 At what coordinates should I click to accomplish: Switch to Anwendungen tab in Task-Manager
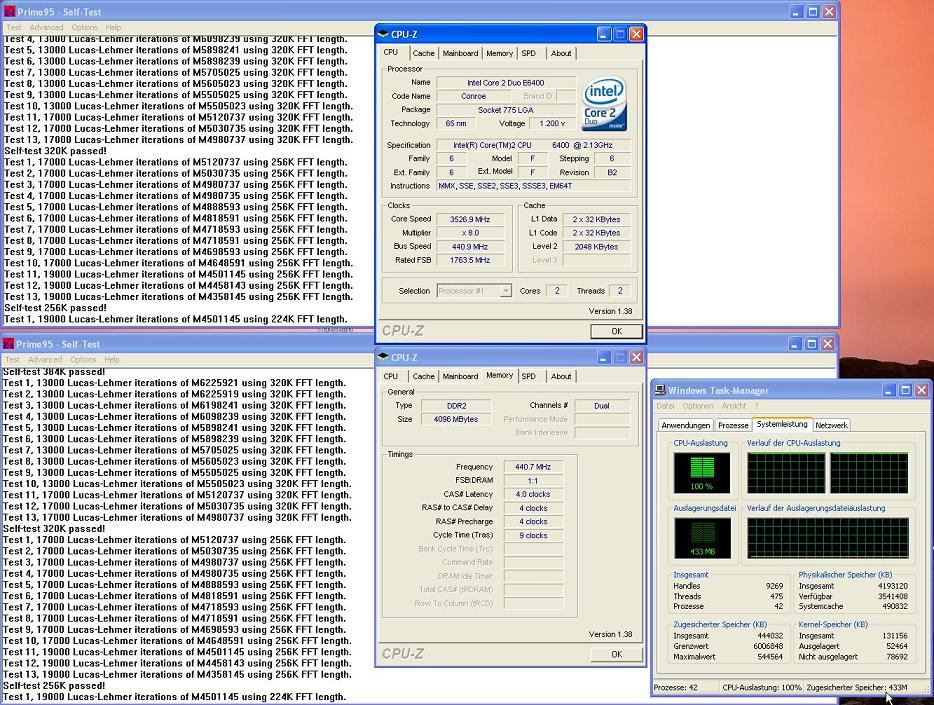pyautogui.click(x=686, y=425)
